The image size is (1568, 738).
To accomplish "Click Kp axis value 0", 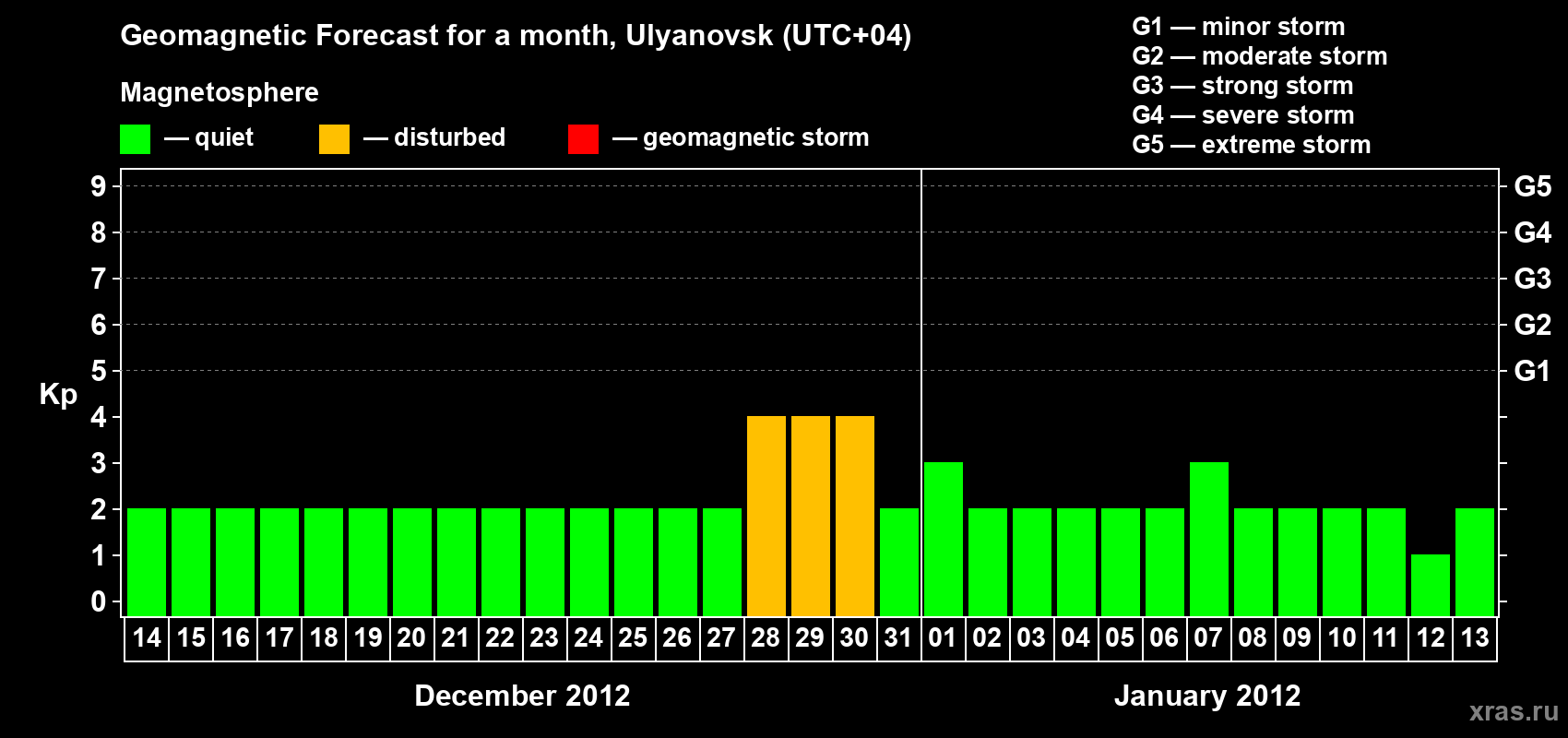I will click(99, 601).
